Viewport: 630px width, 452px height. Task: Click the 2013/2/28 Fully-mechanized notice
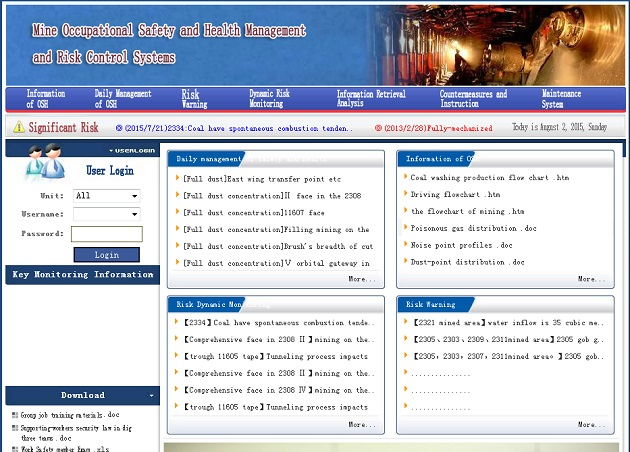coord(438,128)
